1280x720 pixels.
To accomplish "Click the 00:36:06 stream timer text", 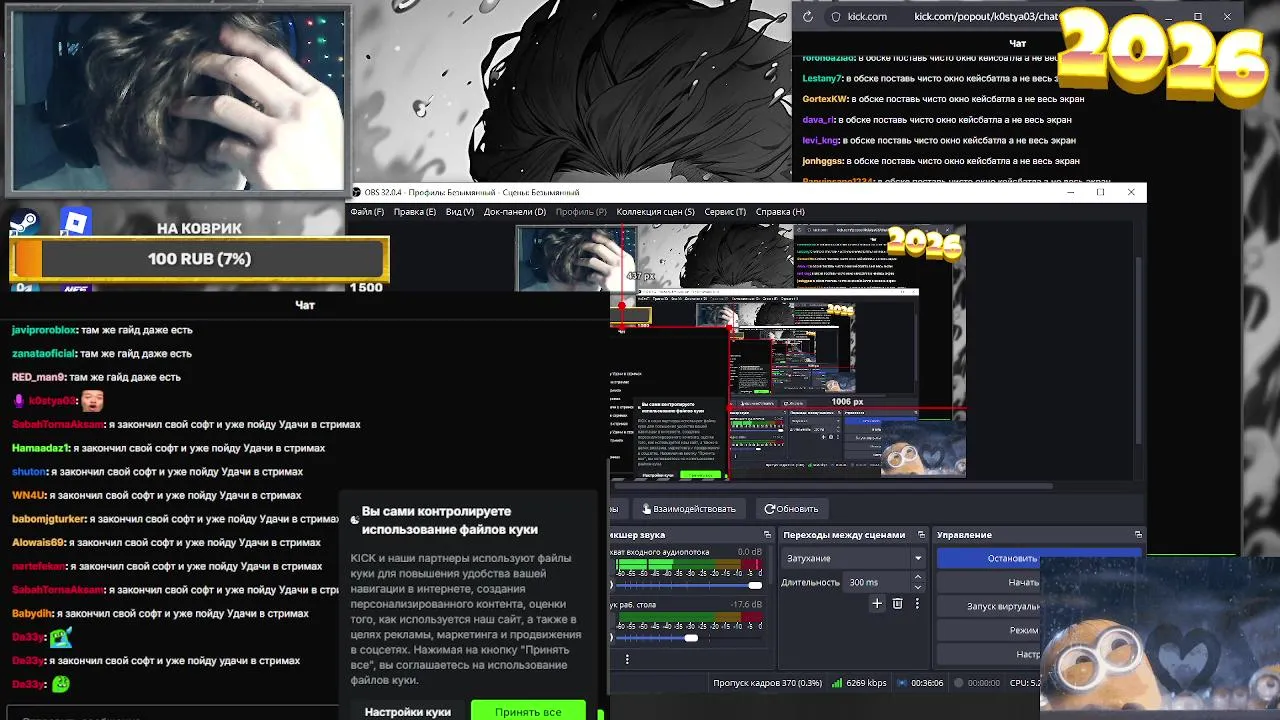I will coord(927,683).
